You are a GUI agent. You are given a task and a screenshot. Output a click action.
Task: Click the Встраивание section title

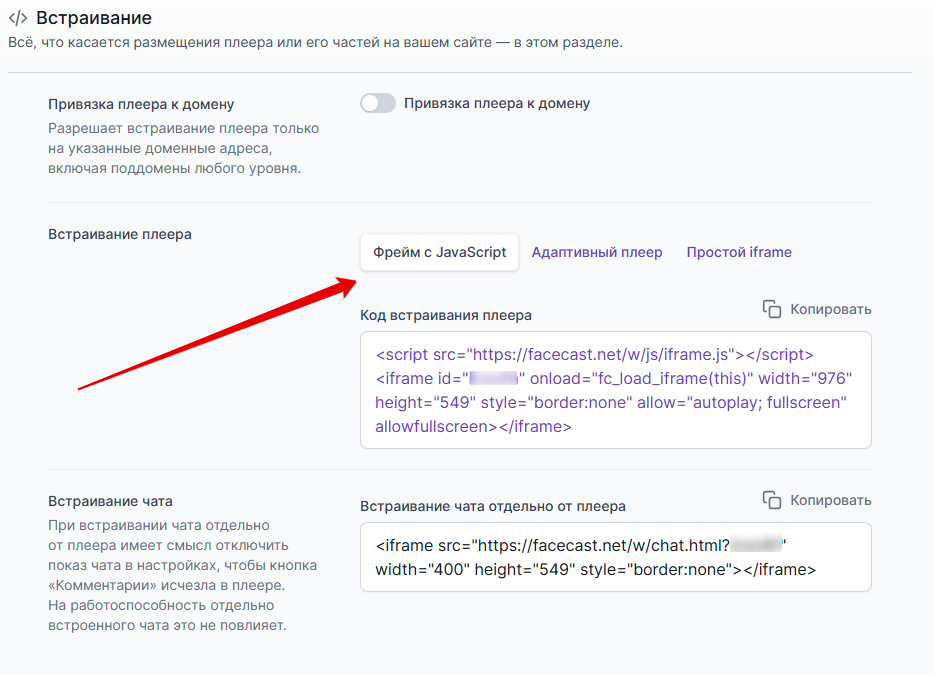coord(94,17)
